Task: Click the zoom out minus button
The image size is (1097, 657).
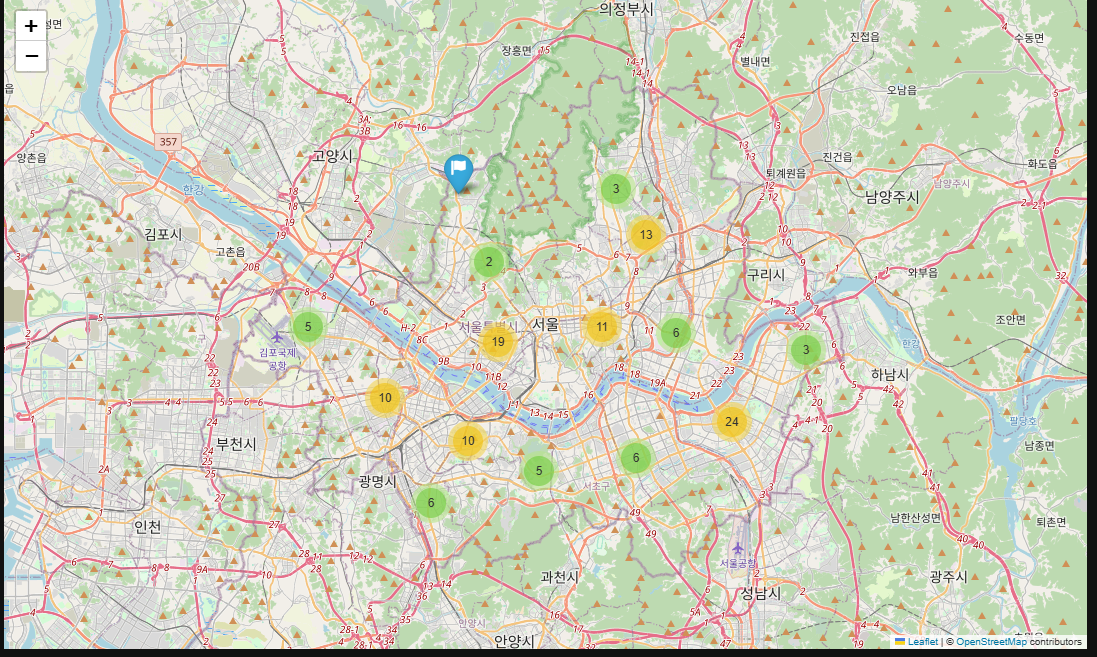Action: click(31, 56)
